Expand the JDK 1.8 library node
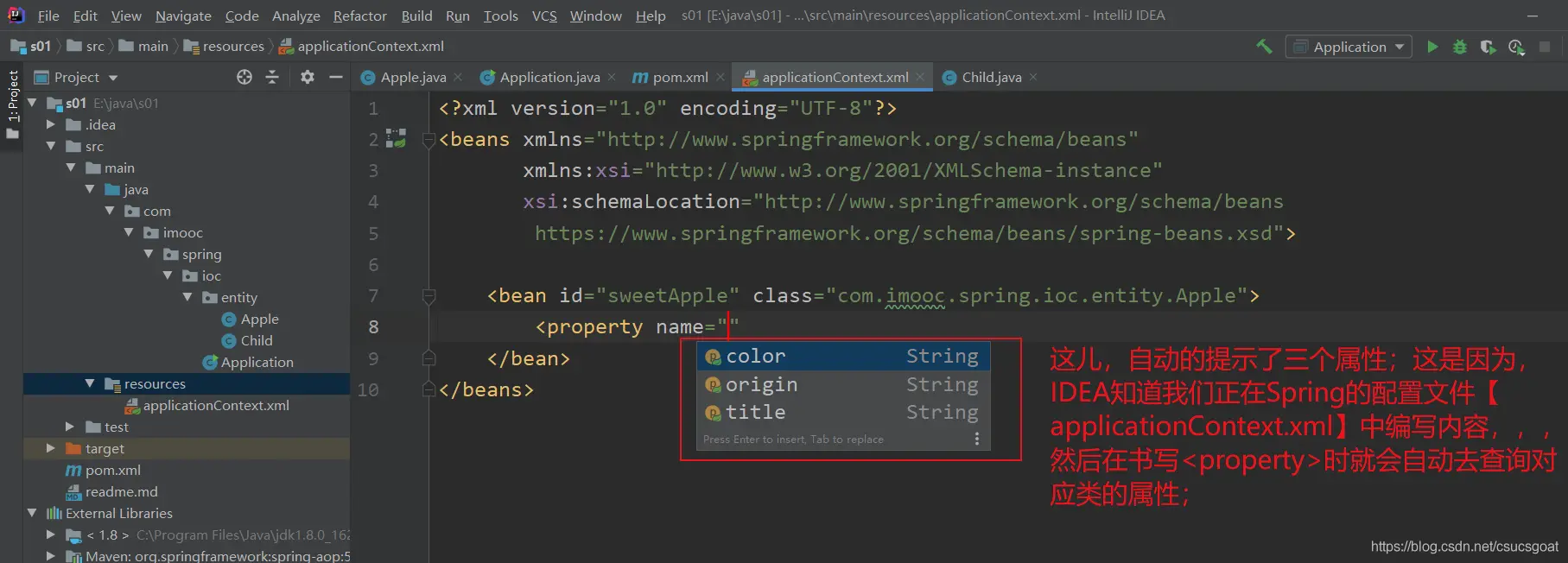Viewport: 1568px width, 563px height. point(51,535)
